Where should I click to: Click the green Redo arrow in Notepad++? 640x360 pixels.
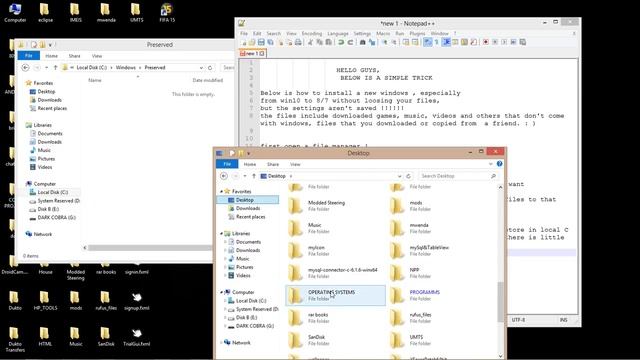tap(350, 42)
